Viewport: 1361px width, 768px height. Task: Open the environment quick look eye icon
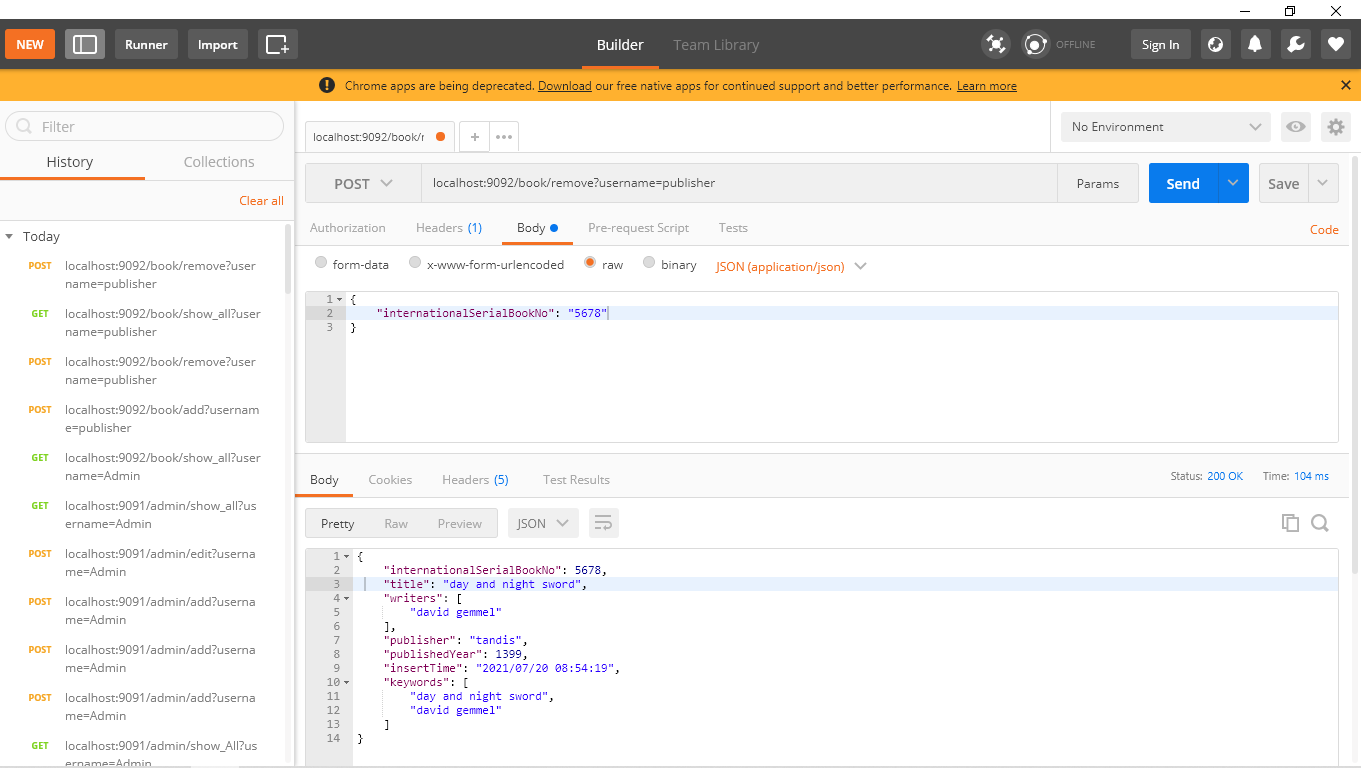click(x=1295, y=126)
